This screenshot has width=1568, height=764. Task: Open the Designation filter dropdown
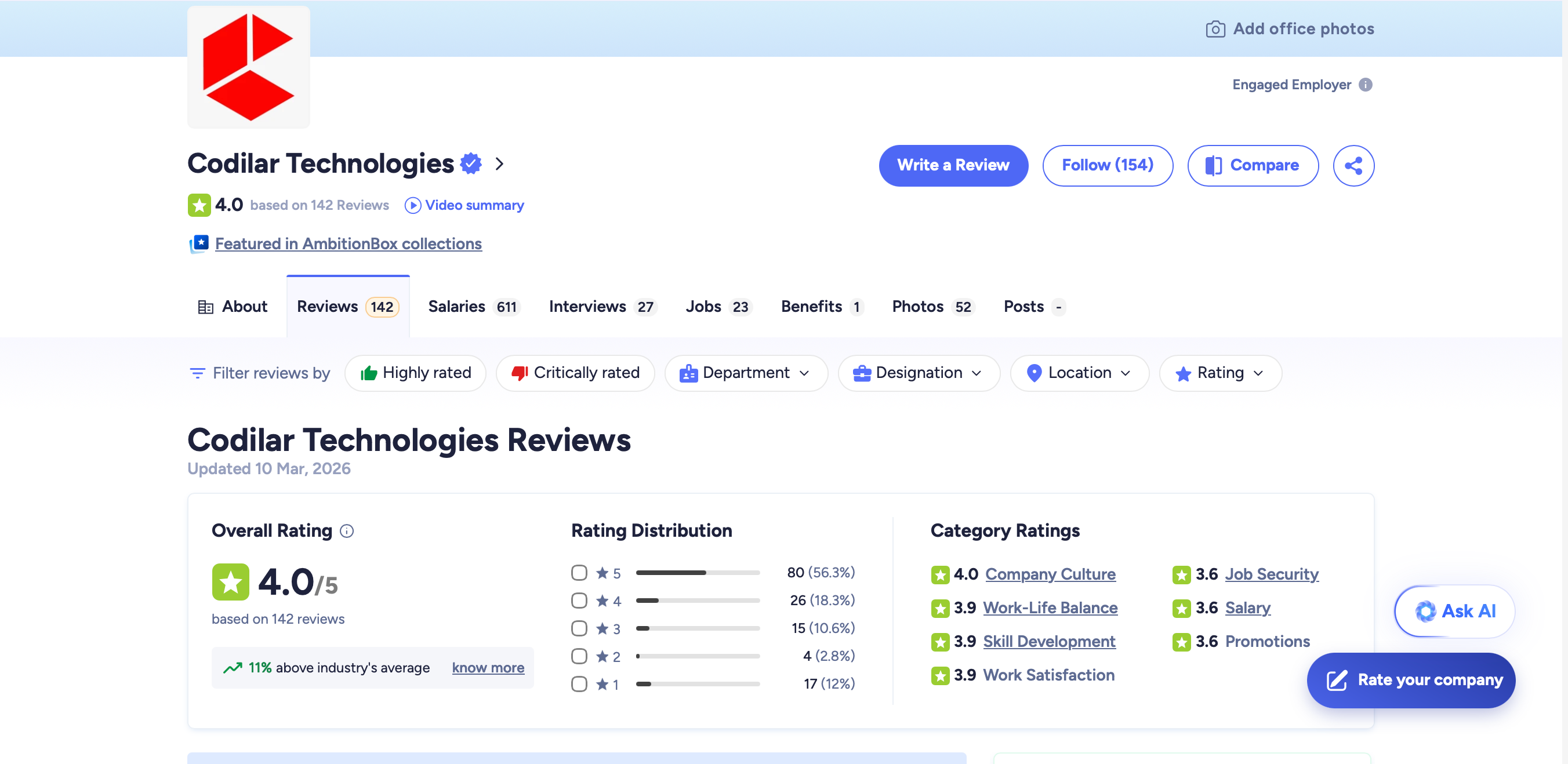pyautogui.click(x=919, y=373)
